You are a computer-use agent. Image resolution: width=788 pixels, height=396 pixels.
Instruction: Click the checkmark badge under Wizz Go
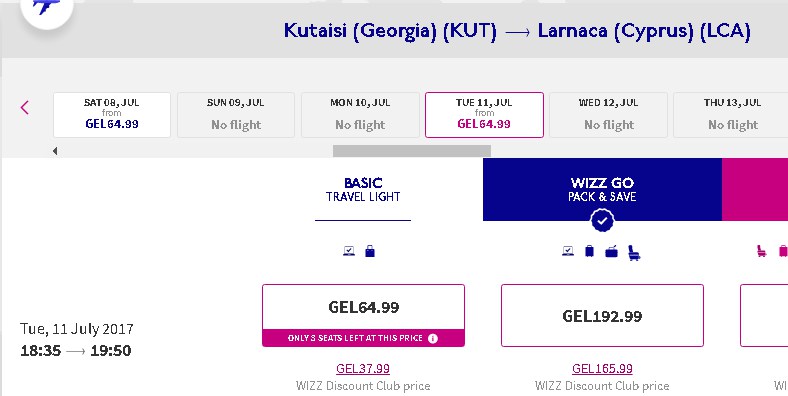603,220
